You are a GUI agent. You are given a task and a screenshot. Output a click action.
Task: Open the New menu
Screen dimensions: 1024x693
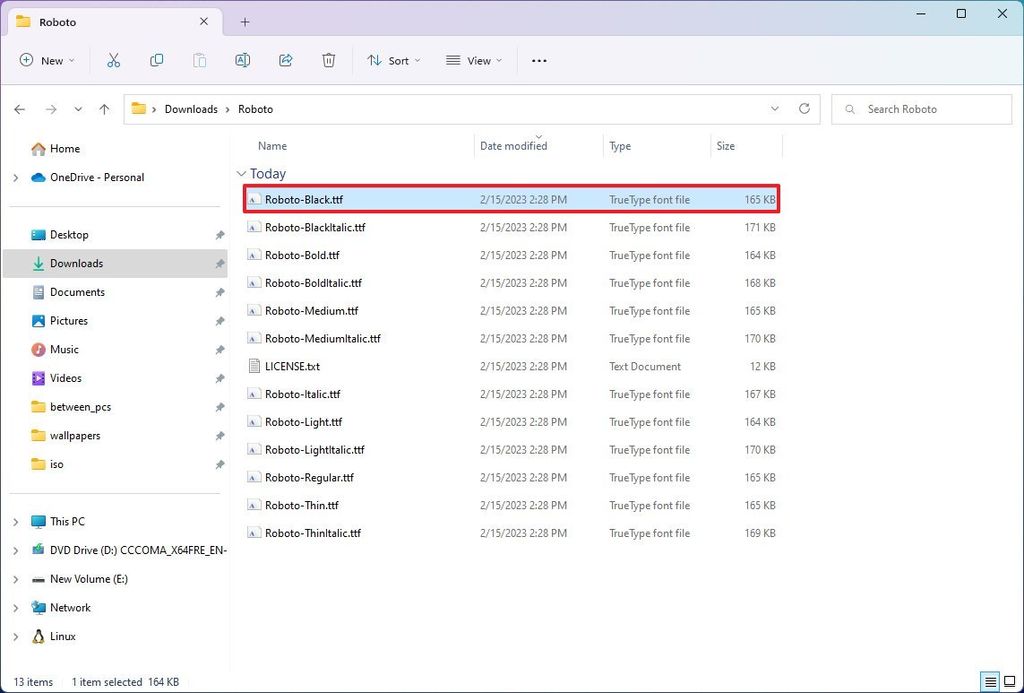[46, 60]
